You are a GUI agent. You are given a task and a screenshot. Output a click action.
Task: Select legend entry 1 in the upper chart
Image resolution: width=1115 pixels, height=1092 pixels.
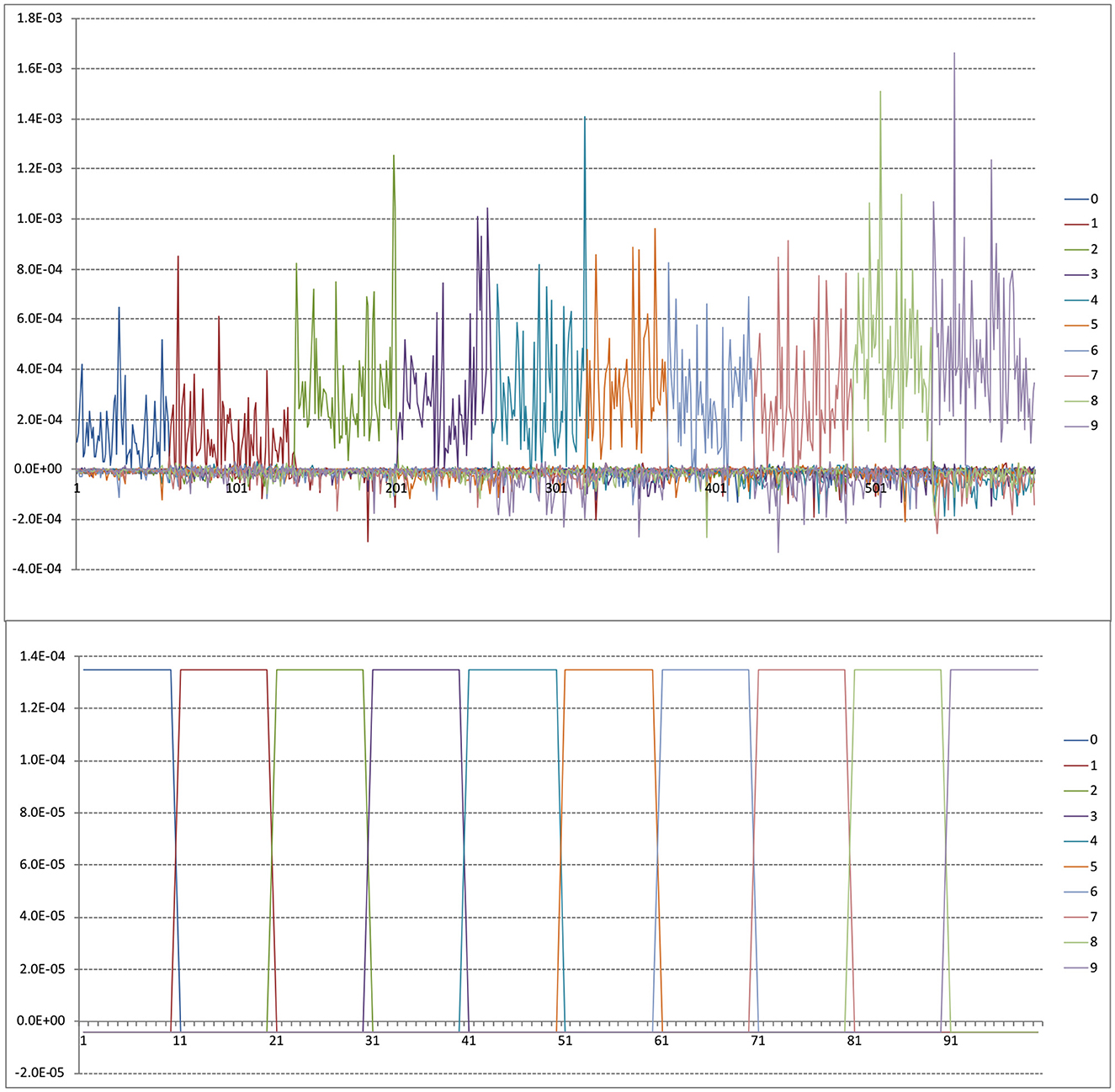pos(1081,224)
